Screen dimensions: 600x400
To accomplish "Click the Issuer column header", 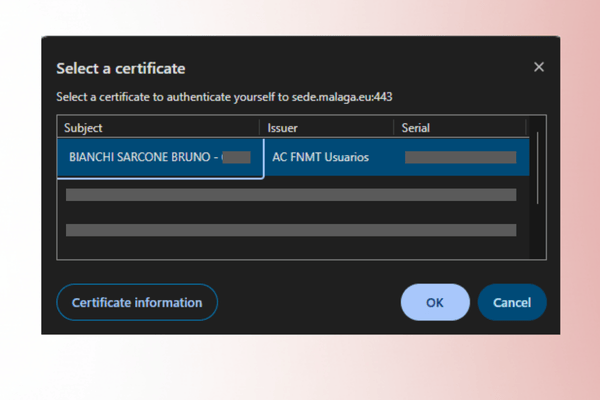I will click(326, 127).
